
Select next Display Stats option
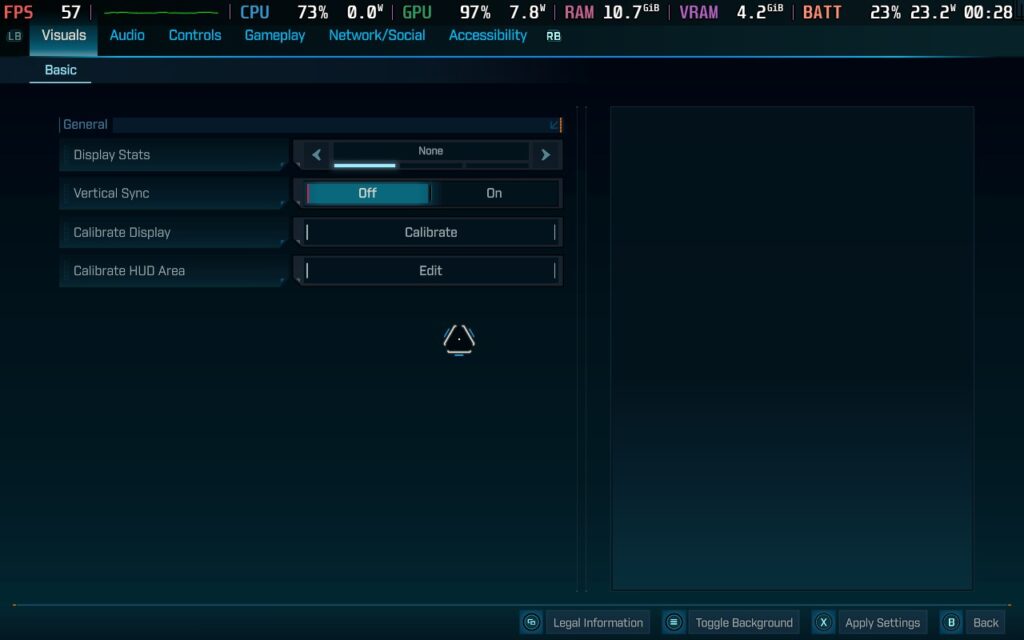pyautogui.click(x=545, y=155)
